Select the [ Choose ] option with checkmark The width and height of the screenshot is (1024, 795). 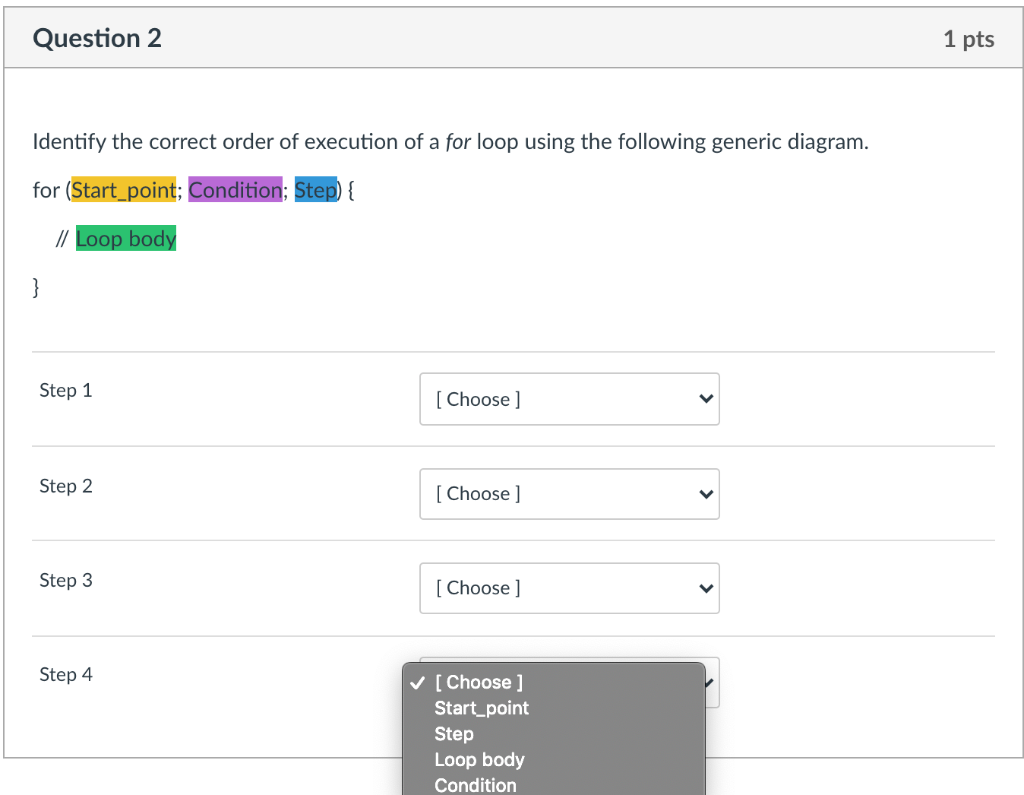click(478, 682)
